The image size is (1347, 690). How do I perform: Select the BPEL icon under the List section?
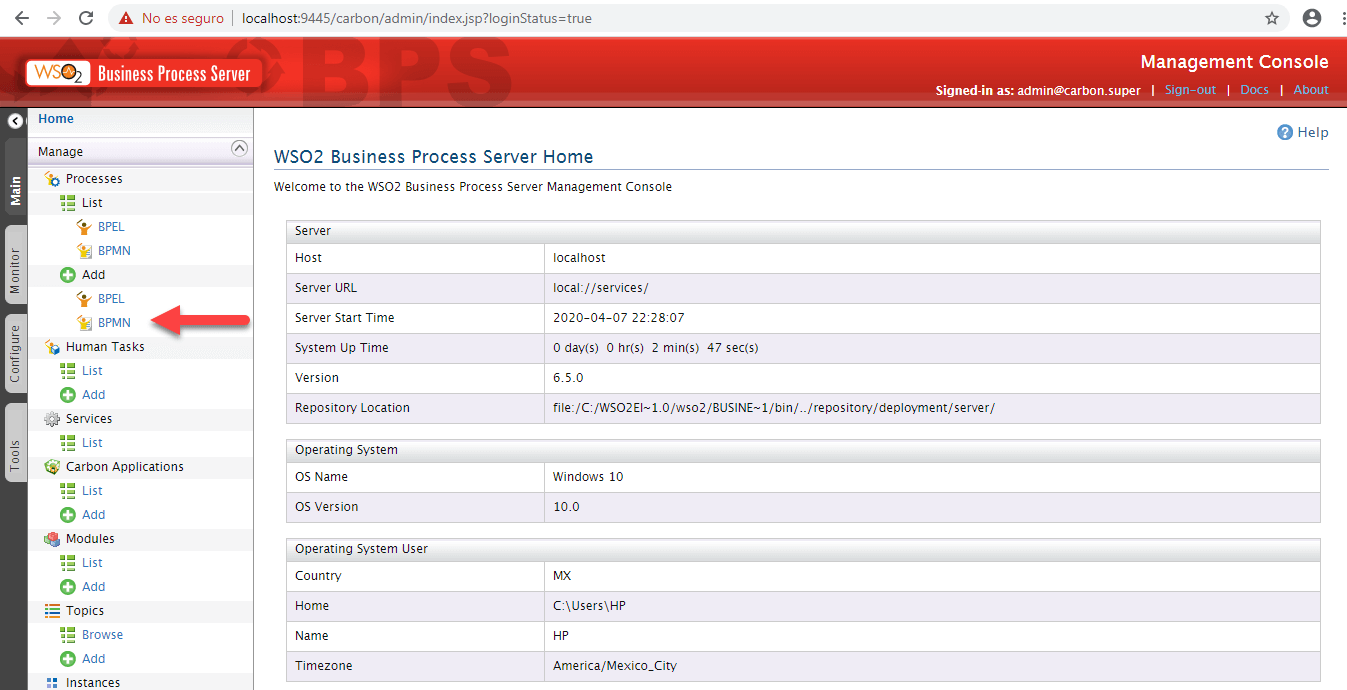click(x=85, y=226)
